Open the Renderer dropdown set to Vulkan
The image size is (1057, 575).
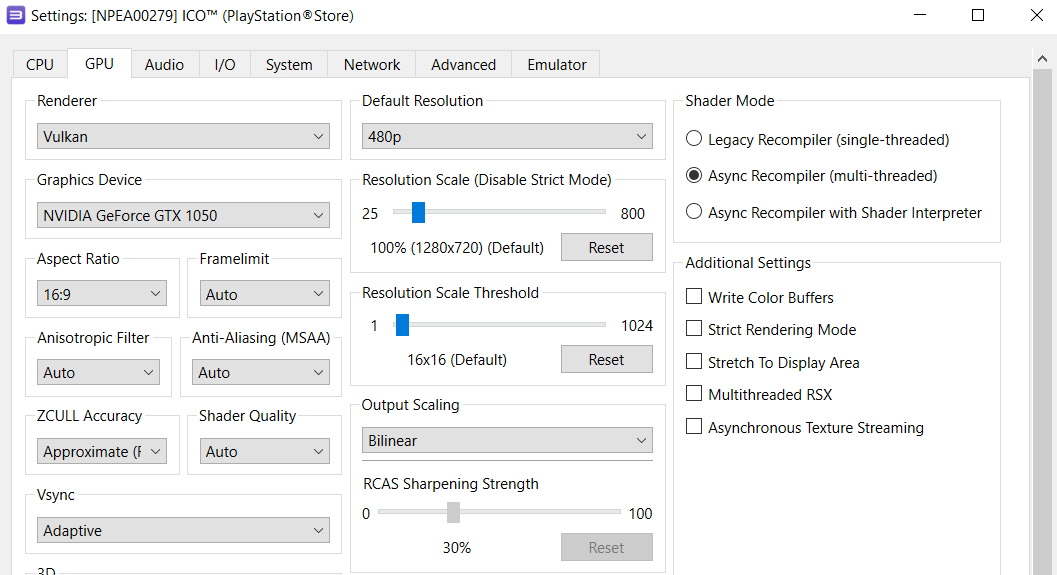[185, 136]
